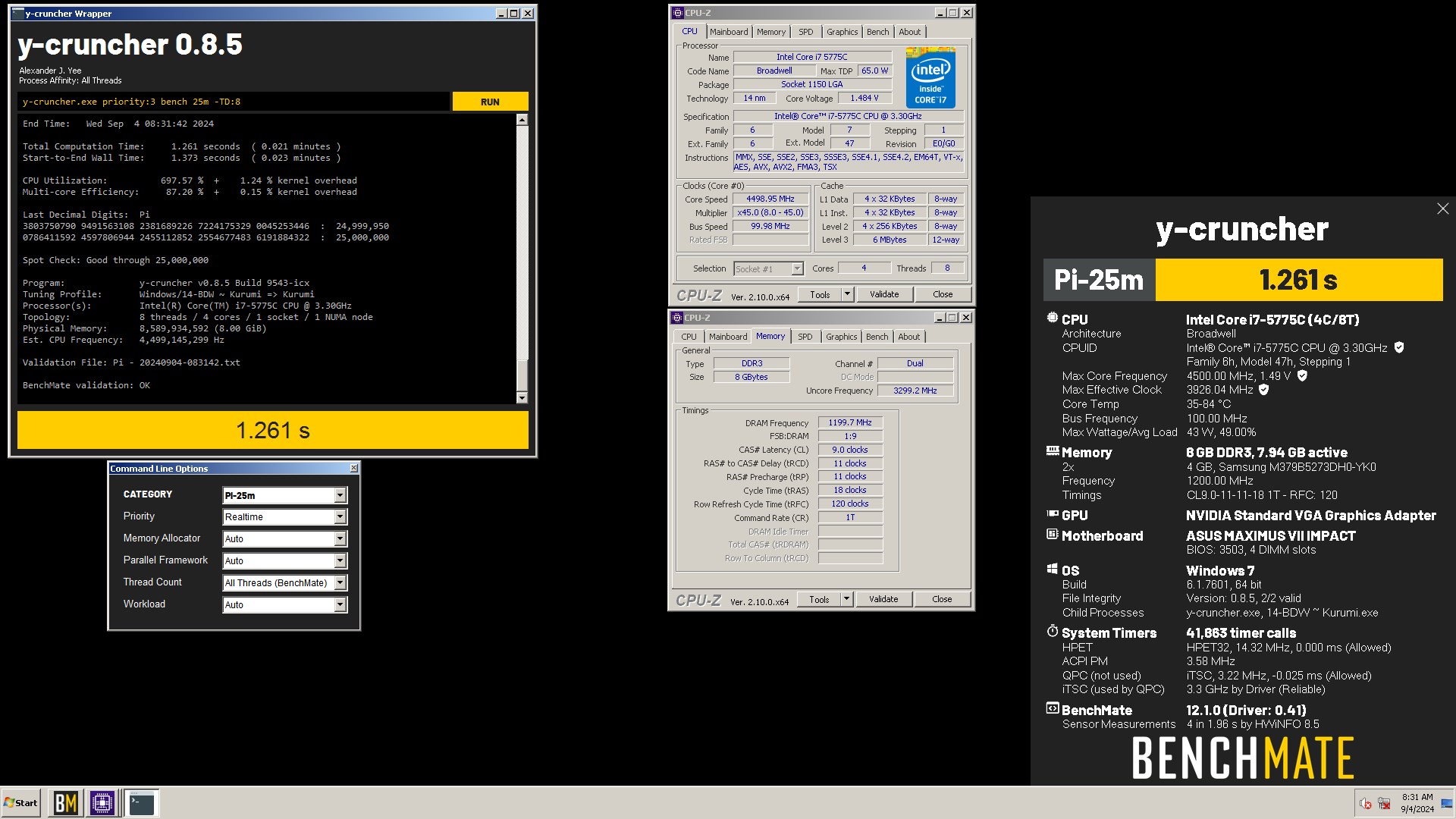1456x819 pixels.
Task: Click the system tray volume icon
Action: tap(1366, 804)
